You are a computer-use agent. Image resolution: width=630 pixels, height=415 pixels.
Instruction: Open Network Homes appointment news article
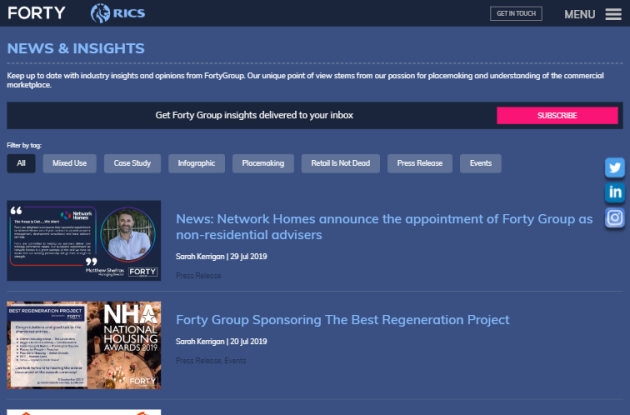[x=384, y=226]
